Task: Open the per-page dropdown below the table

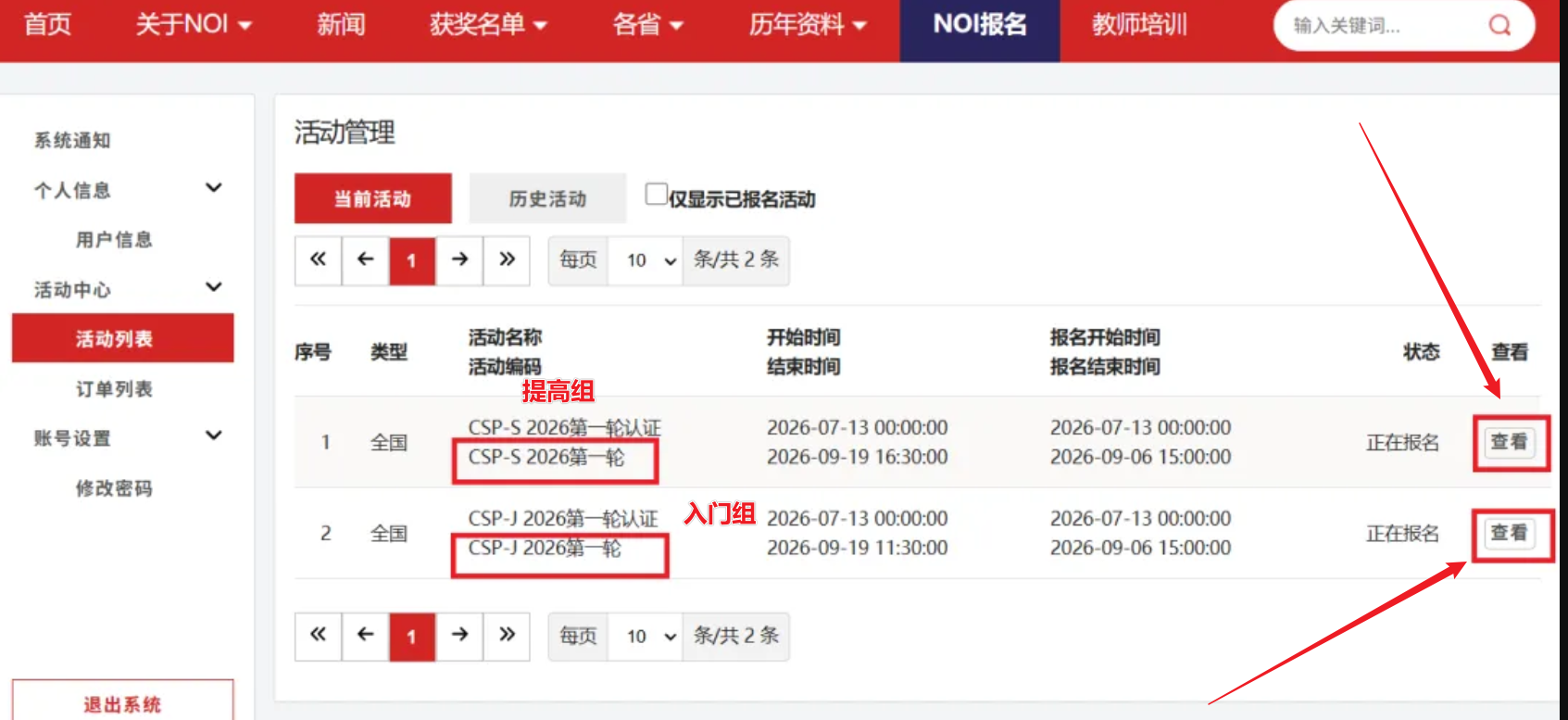Action: click(646, 637)
